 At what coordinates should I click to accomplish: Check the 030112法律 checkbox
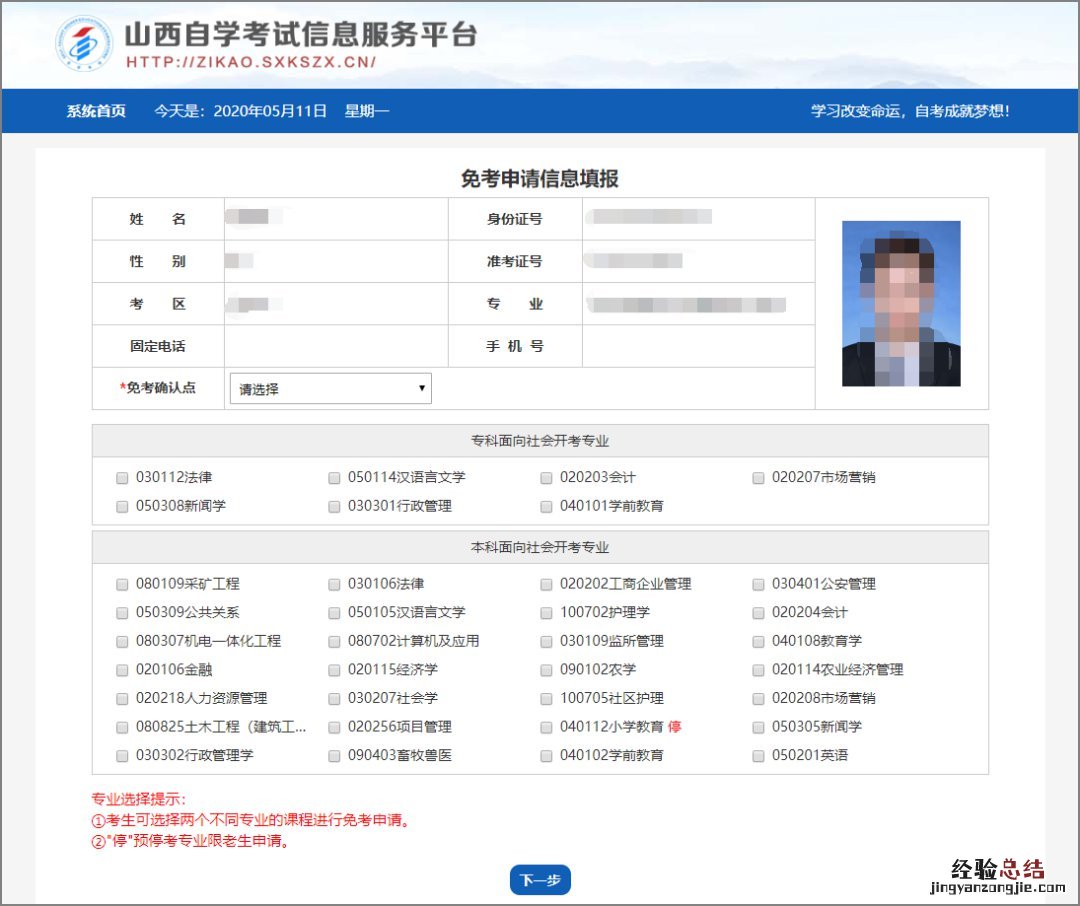122,478
